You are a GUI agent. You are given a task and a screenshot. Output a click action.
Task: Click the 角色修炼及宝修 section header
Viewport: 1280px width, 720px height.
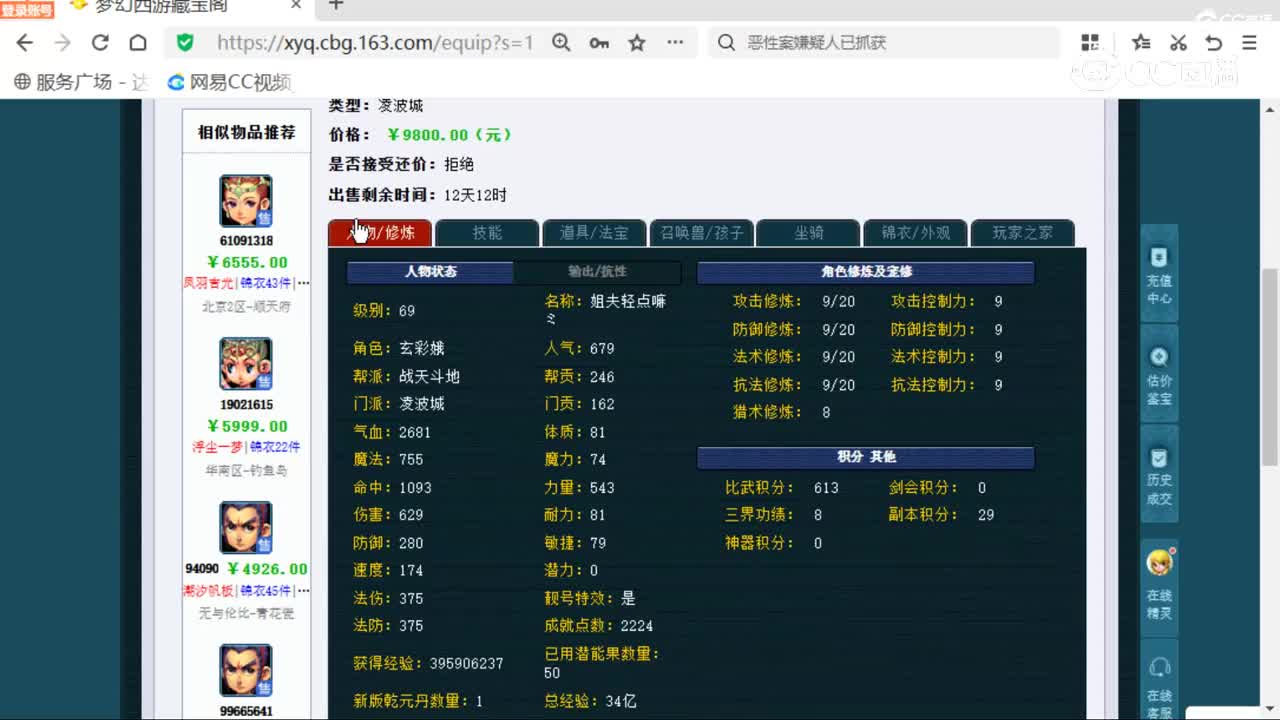coord(866,272)
